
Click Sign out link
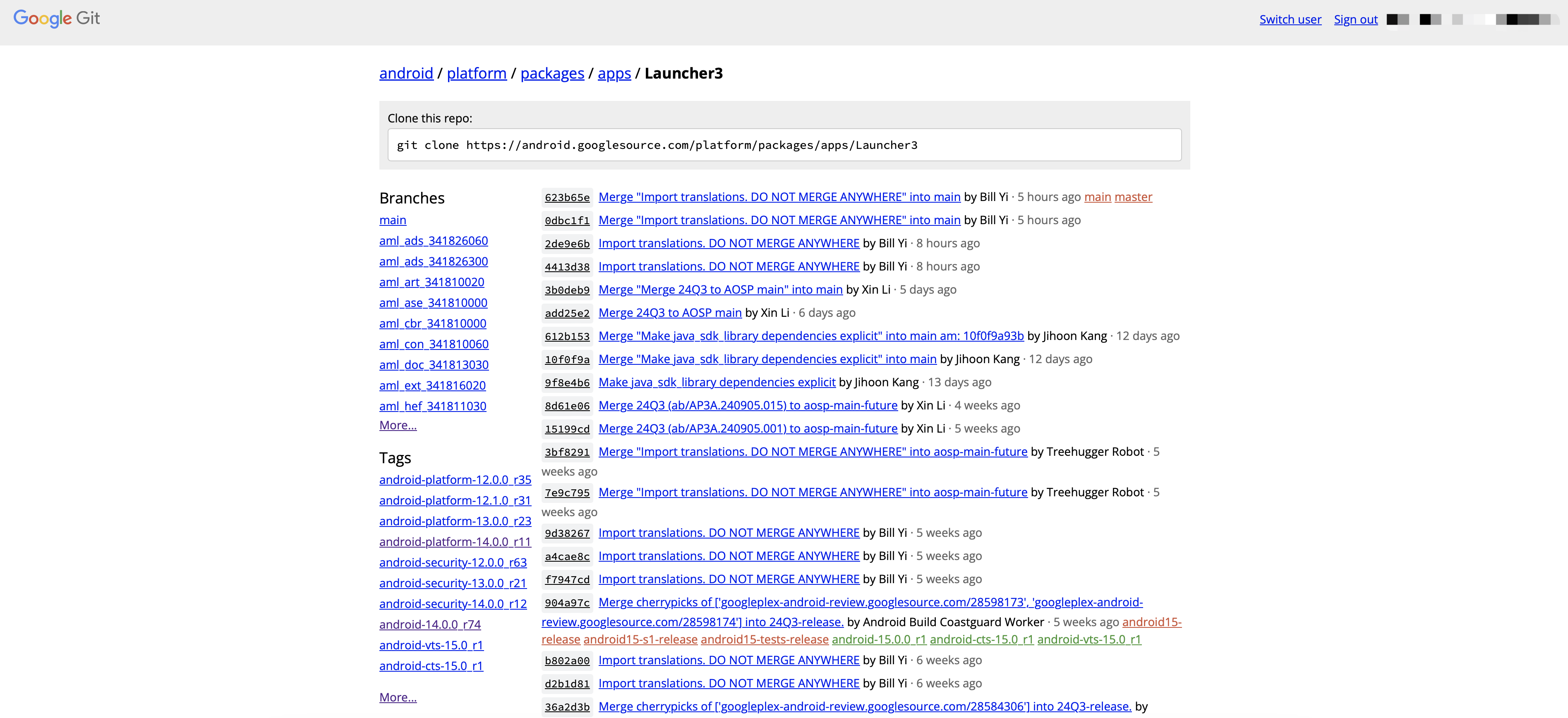[1356, 19]
